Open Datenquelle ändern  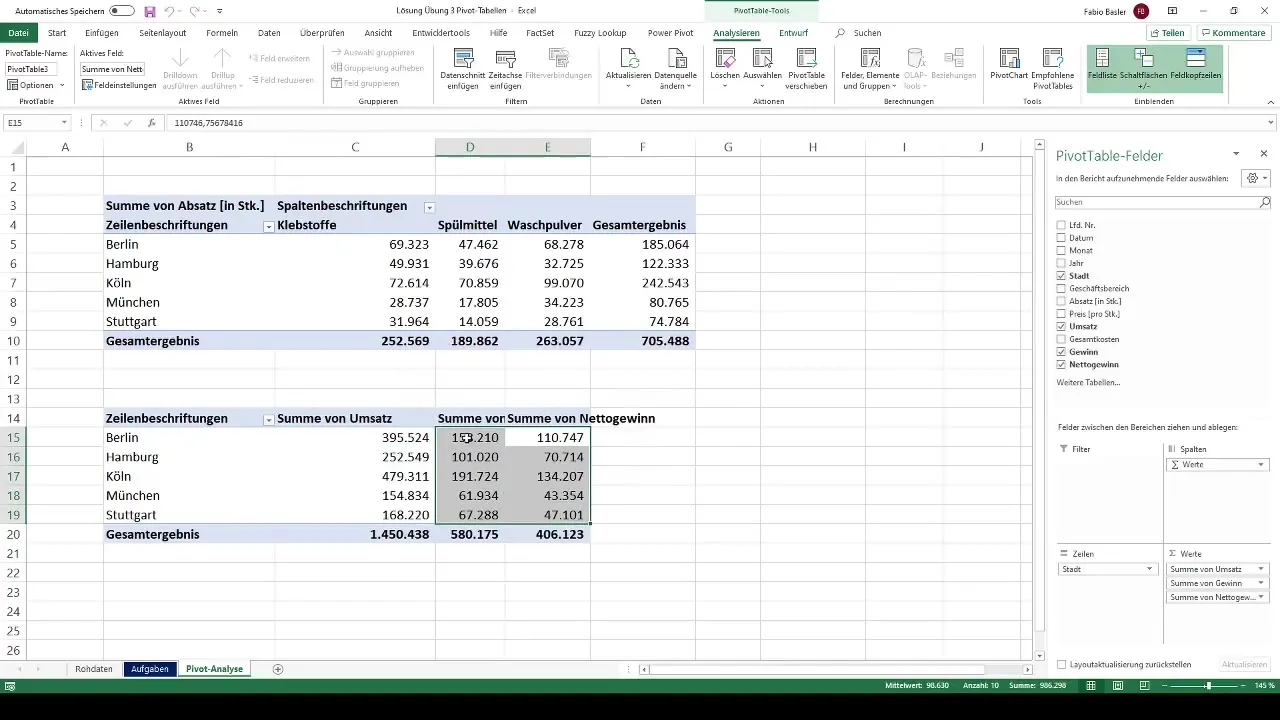point(676,68)
